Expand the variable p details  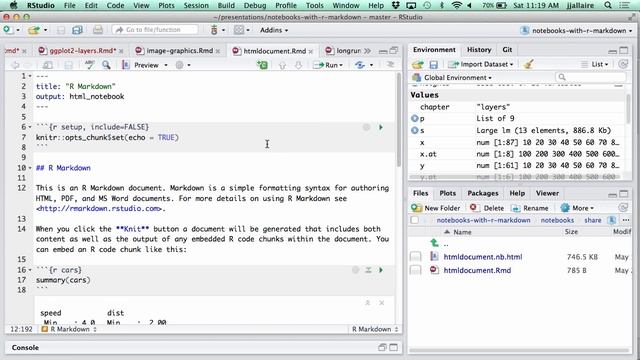click(414, 118)
